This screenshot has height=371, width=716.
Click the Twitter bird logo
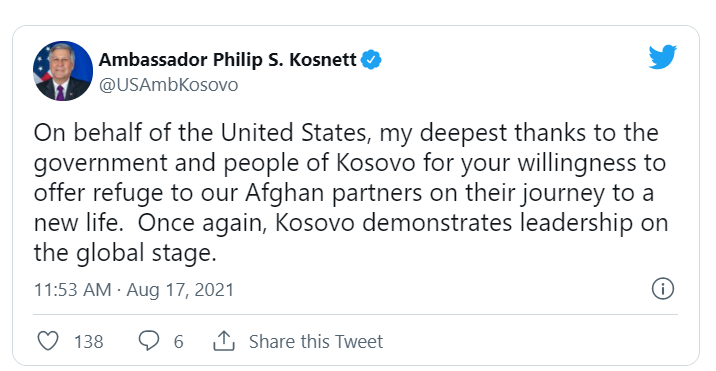(663, 57)
